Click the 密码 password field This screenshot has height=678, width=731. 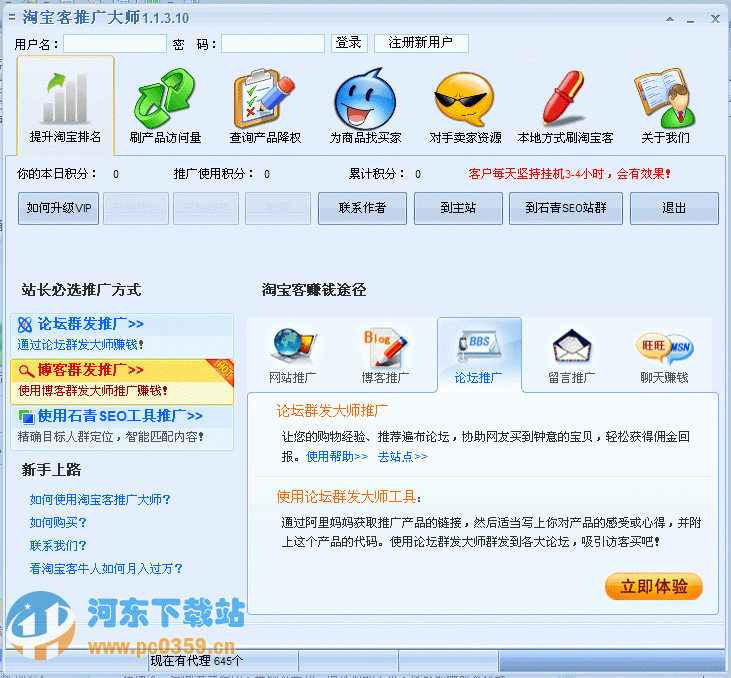[273, 43]
